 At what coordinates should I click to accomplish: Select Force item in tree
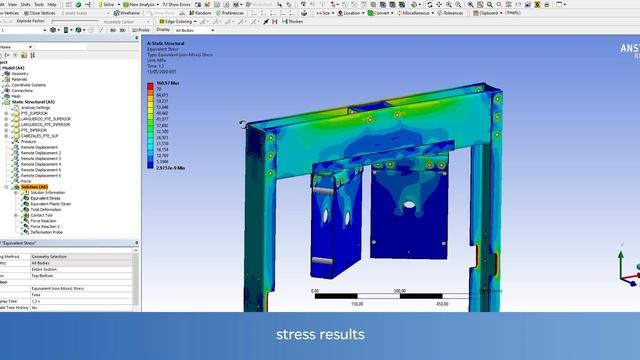tap(26, 181)
